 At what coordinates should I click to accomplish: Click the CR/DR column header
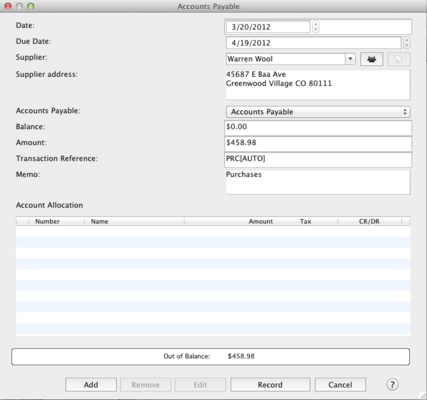pos(369,221)
